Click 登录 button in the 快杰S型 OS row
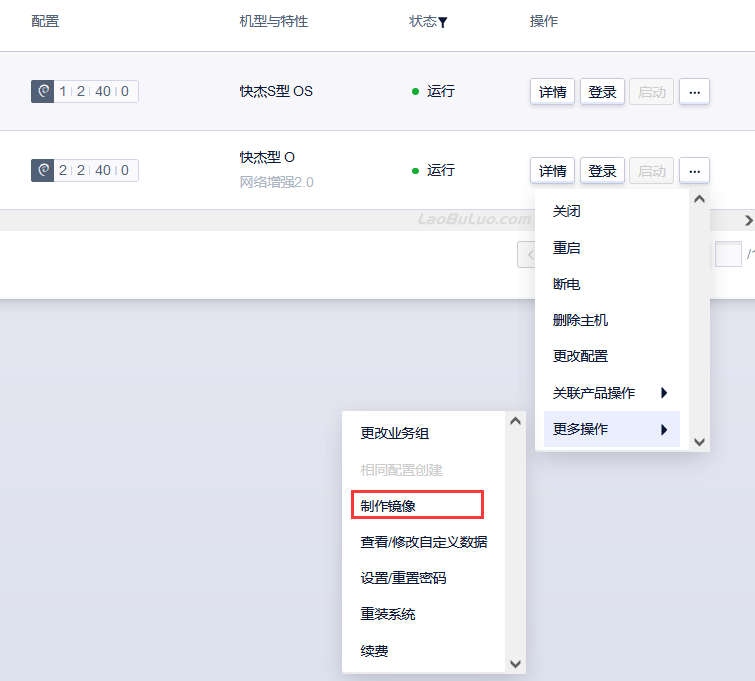Viewport: 755px width, 681px height. tap(602, 92)
